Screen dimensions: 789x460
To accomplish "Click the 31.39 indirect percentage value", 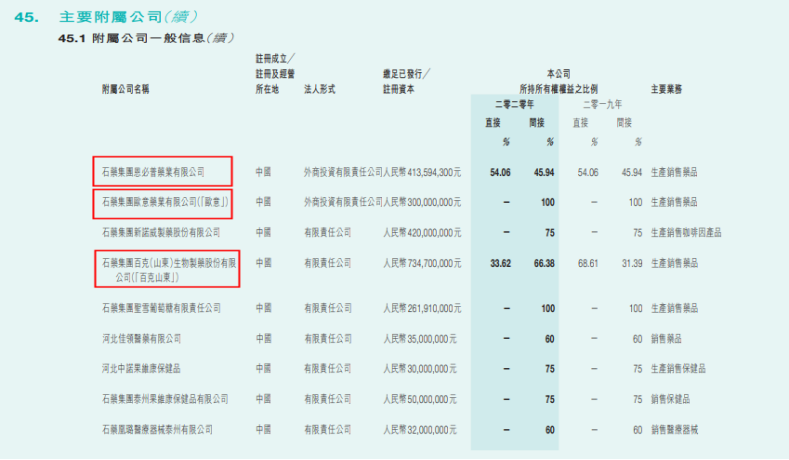I will click(x=630, y=263).
